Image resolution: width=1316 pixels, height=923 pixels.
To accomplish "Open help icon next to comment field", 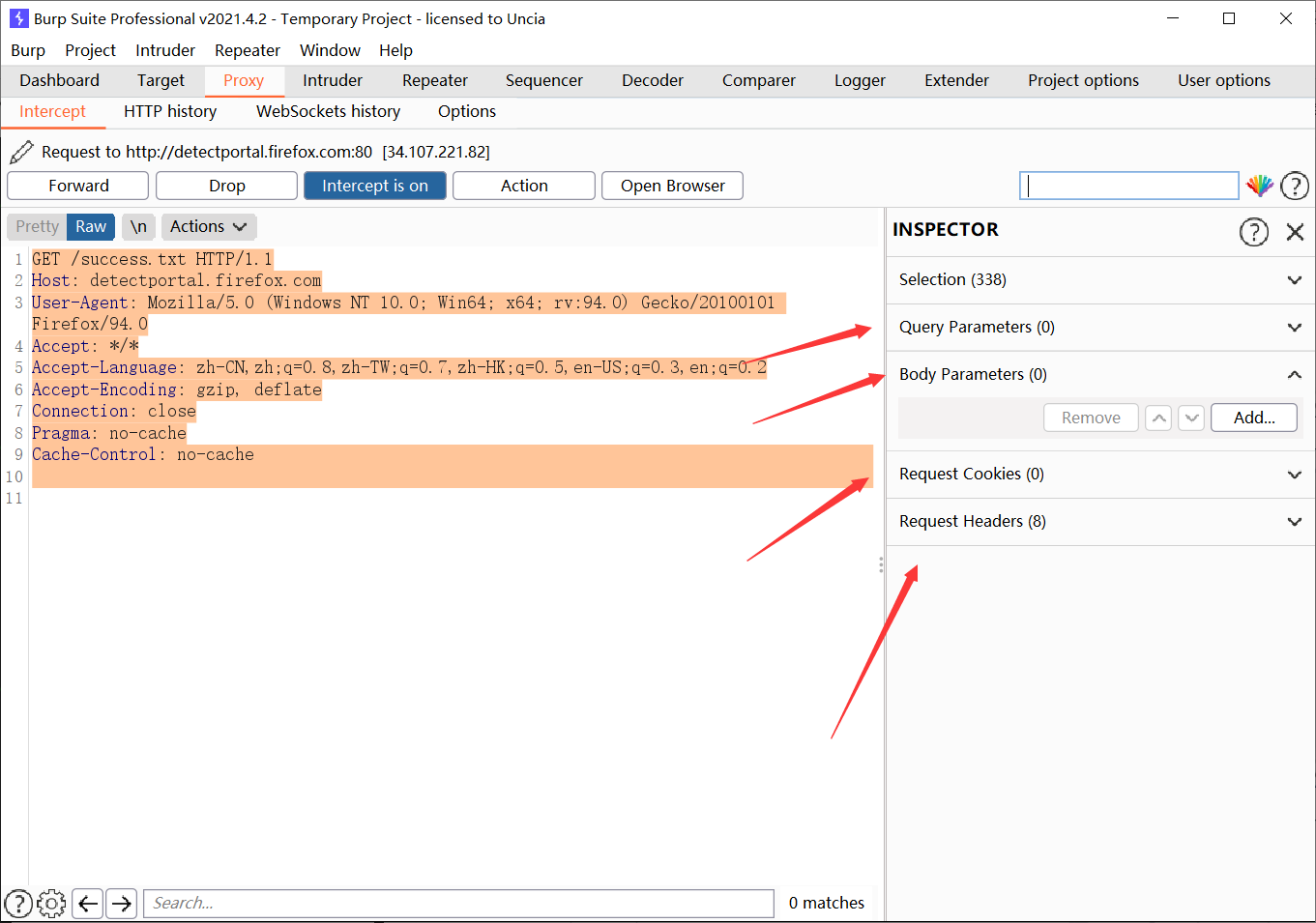I will (1295, 186).
